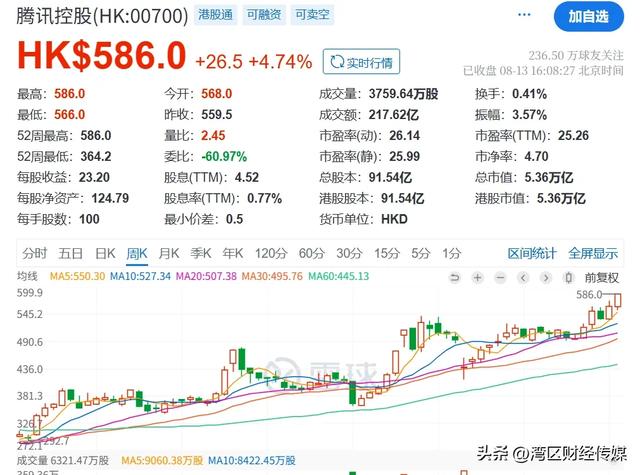Click the 每股净资产 124.79 value
Image resolution: width=640 pixels, height=475 pixels.
(110, 198)
